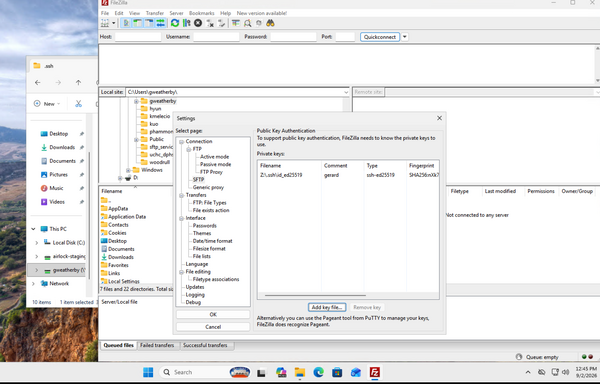Collapse This PC in Explorer sidebar

[33, 229]
